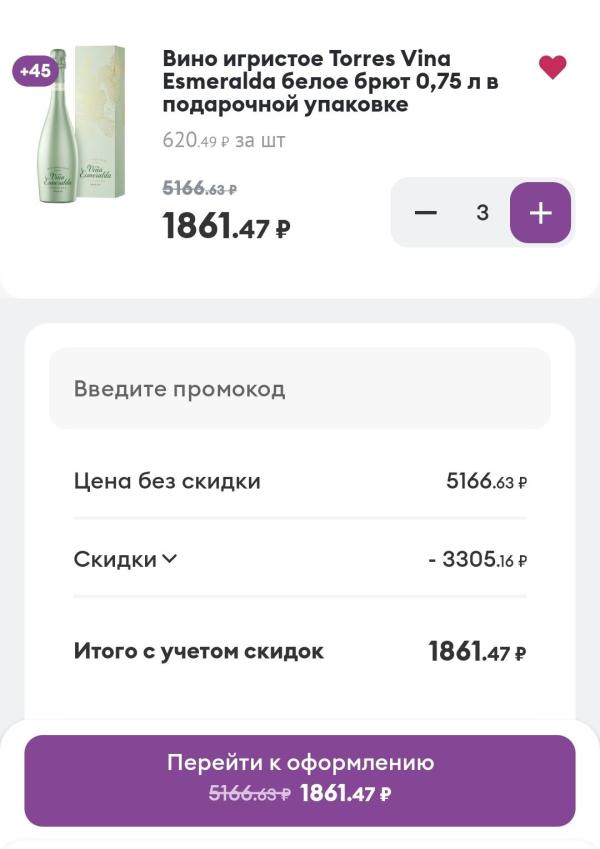
Task: Click the 620.49 ₽ за шт unit price
Action: [x=224, y=141]
